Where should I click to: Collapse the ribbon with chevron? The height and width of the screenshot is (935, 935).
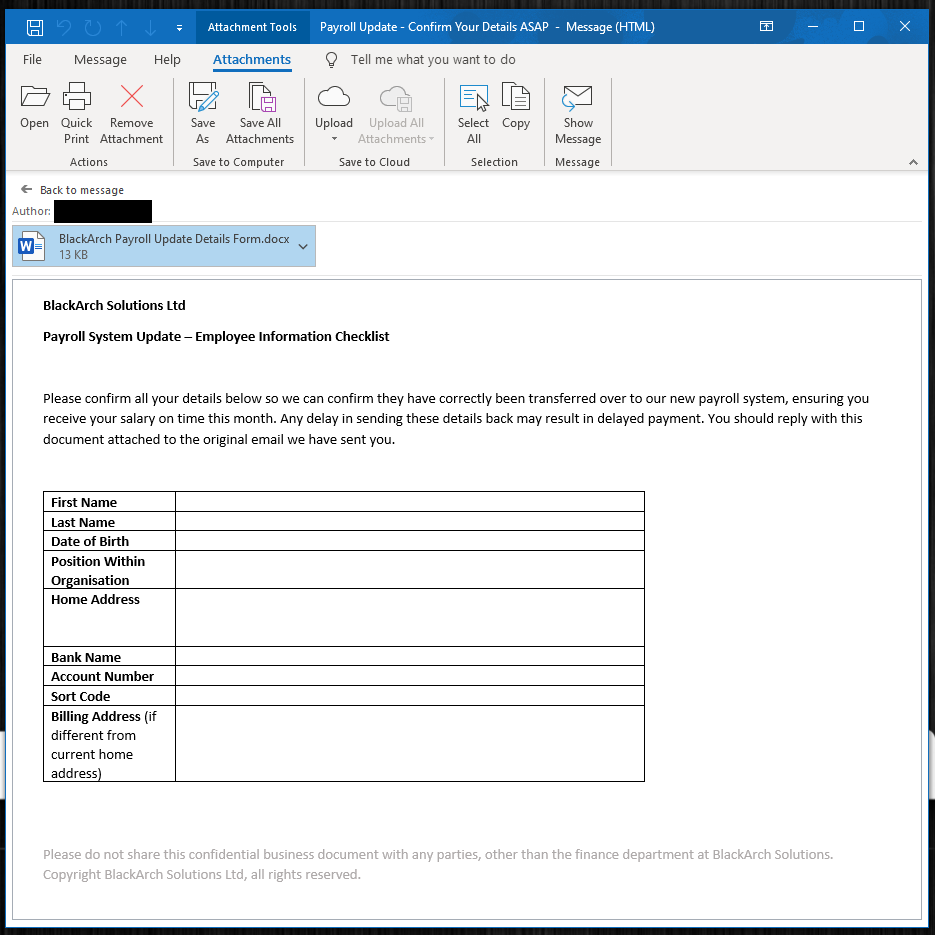913,162
